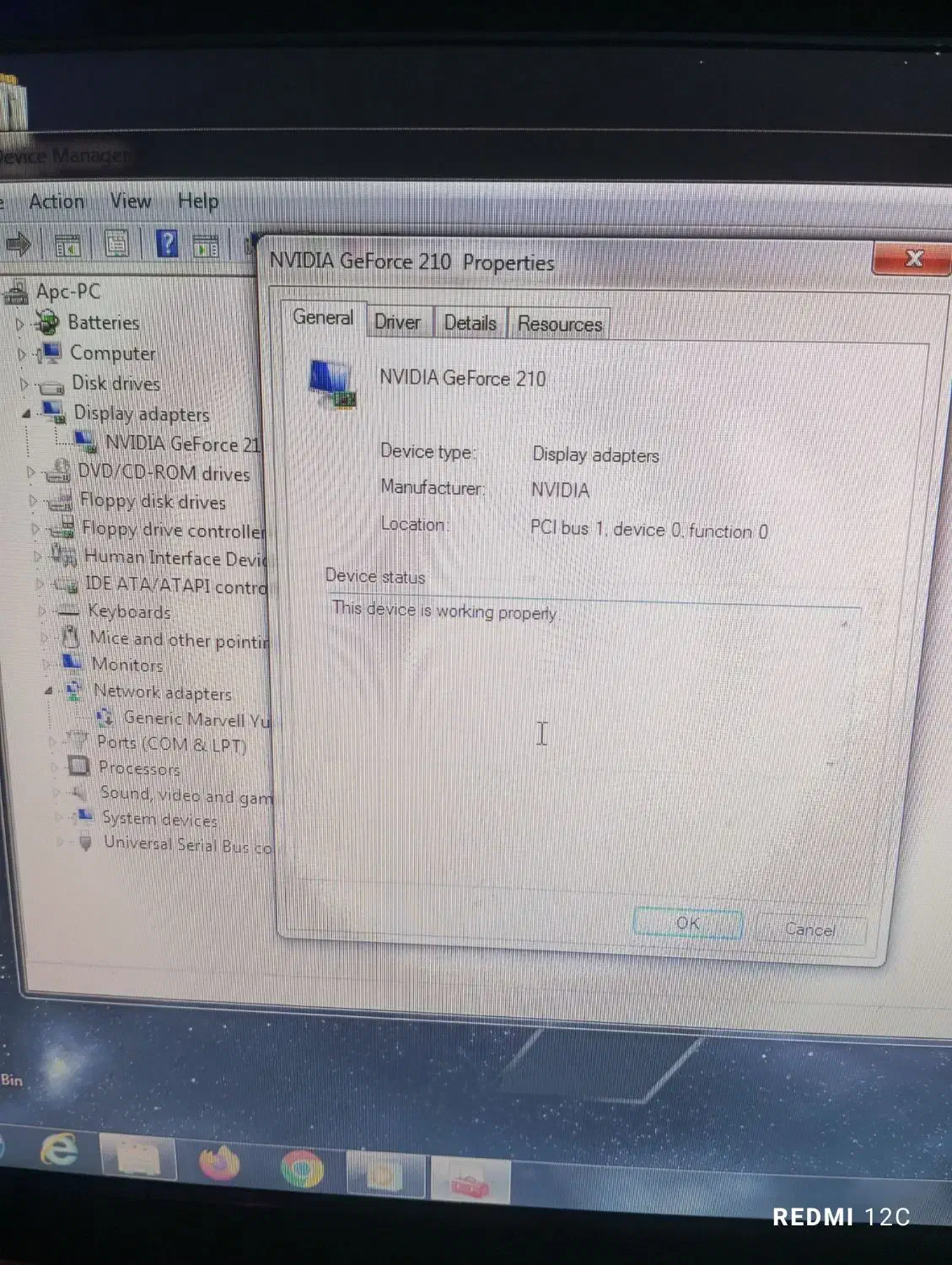952x1265 pixels.
Task: Select the Keyboards tree item
Action: pos(129,611)
